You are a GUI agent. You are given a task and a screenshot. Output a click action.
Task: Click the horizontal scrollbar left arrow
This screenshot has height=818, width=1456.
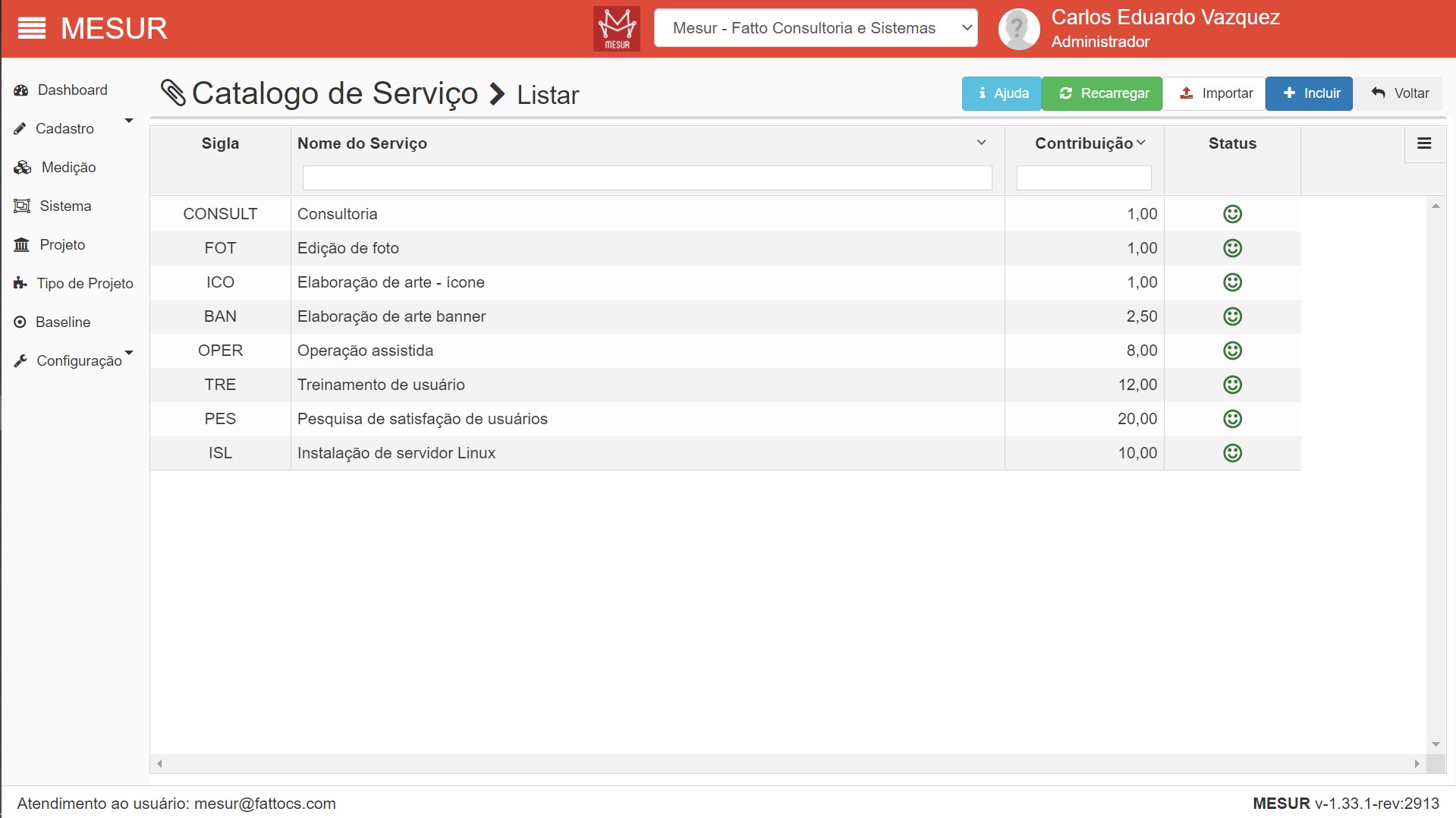click(159, 763)
